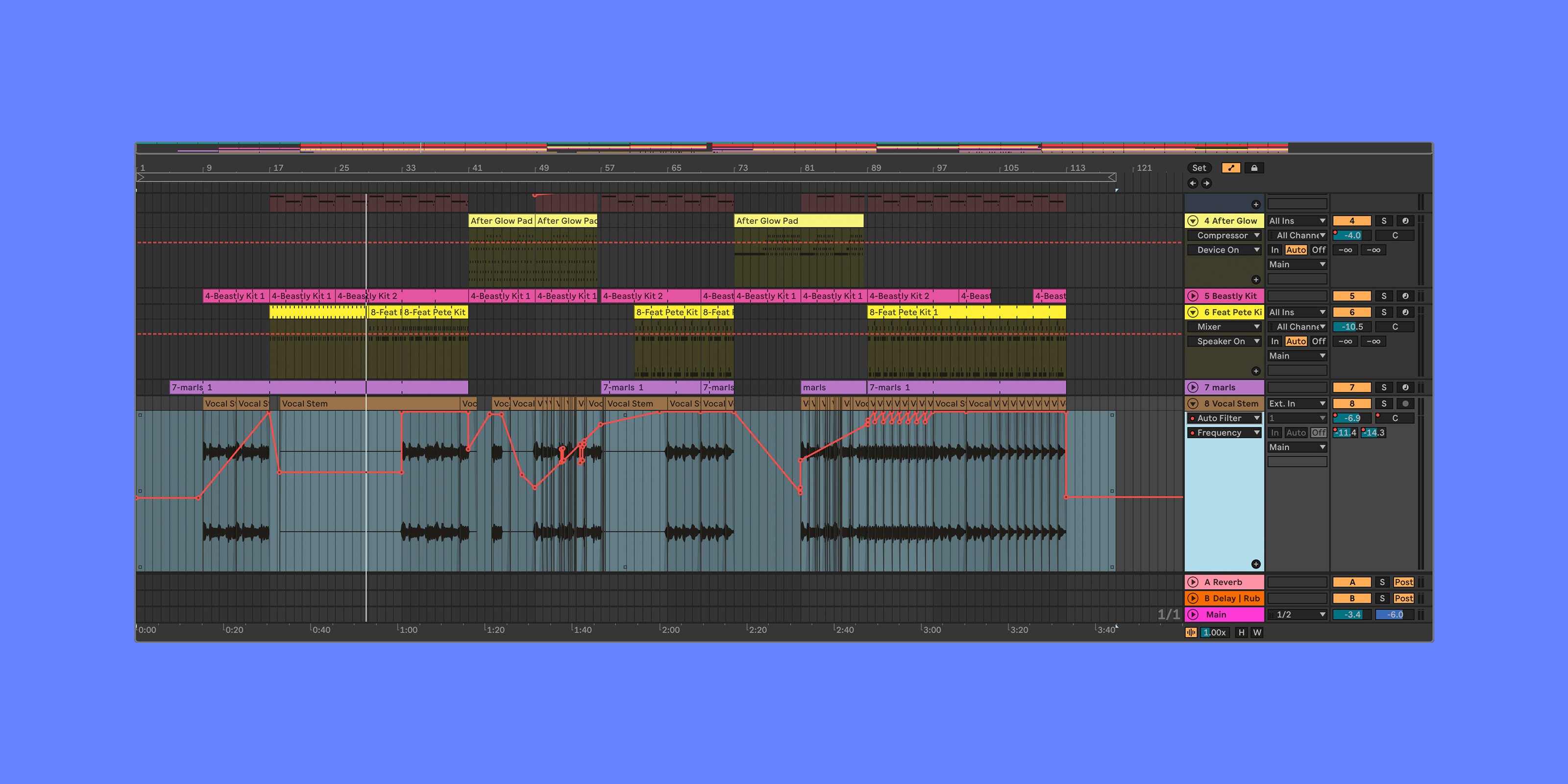Click Main cue volume -6.0
Image resolution: width=1568 pixels, height=784 pixels.
point(1395,615)
